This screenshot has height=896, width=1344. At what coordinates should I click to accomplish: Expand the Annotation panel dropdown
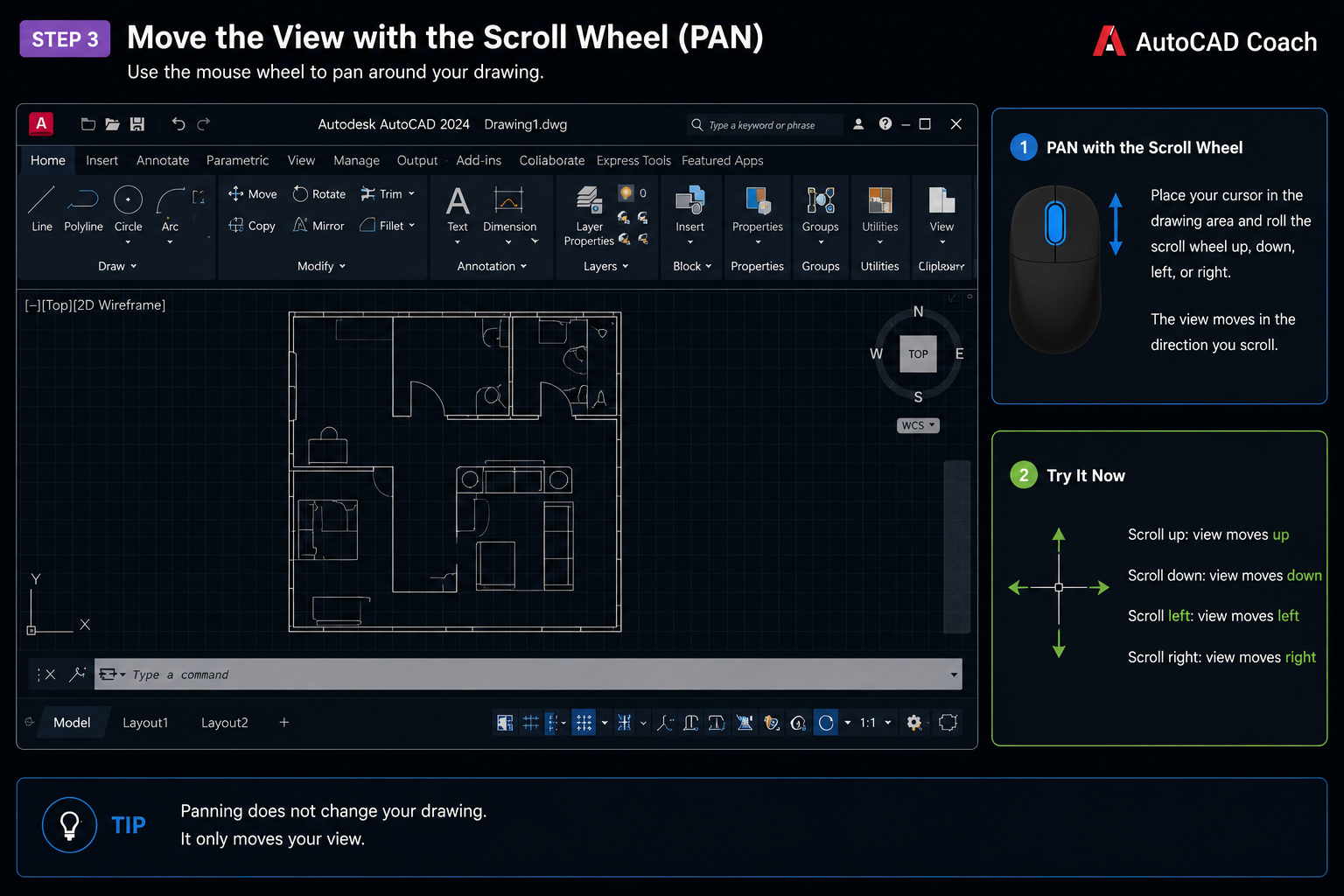pos(492,266)
